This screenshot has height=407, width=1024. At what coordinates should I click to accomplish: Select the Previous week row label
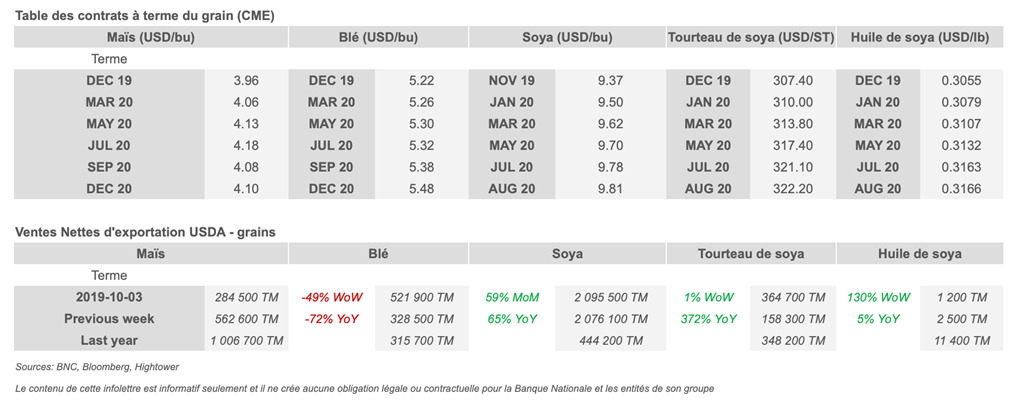coord(109,319)
